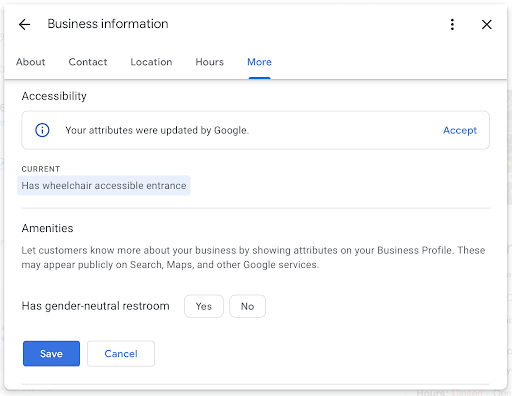
Task: Switch to the About tab
Action: point(31,62)
